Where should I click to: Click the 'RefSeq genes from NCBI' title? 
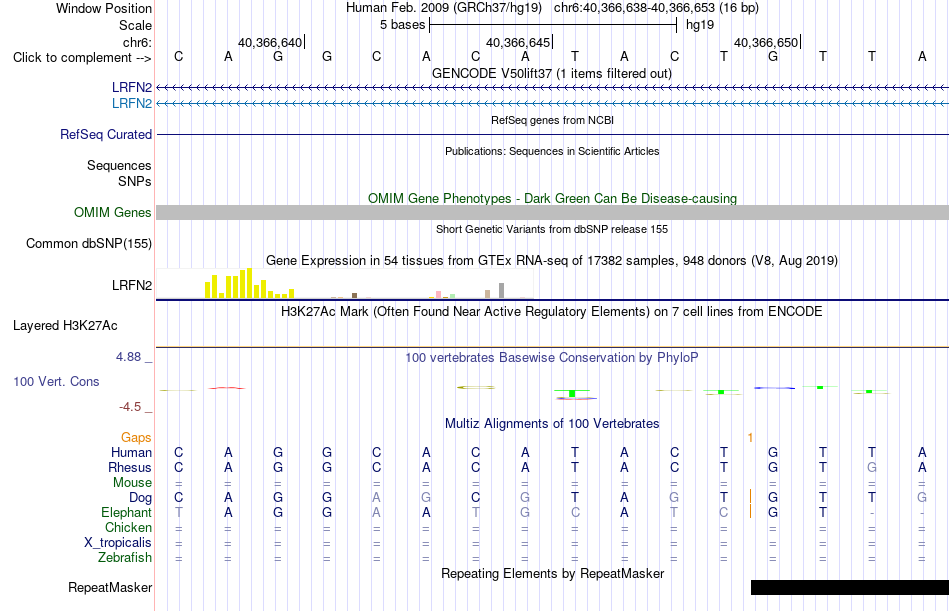552,120
